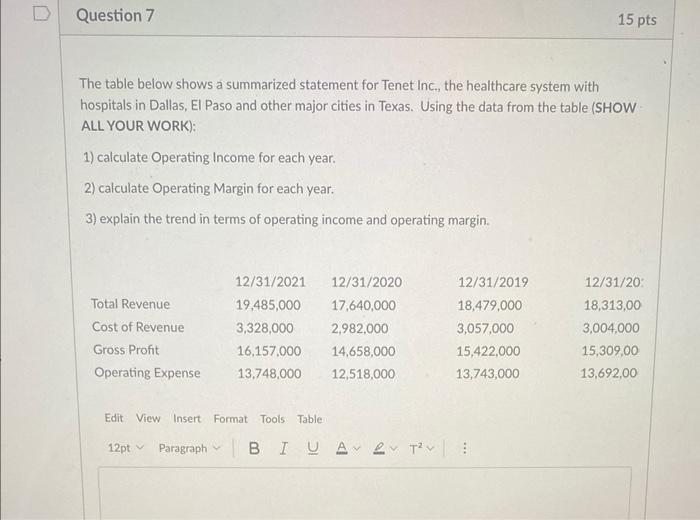Expand the highlight color dropdown arrow

click(x=394, y=447)
